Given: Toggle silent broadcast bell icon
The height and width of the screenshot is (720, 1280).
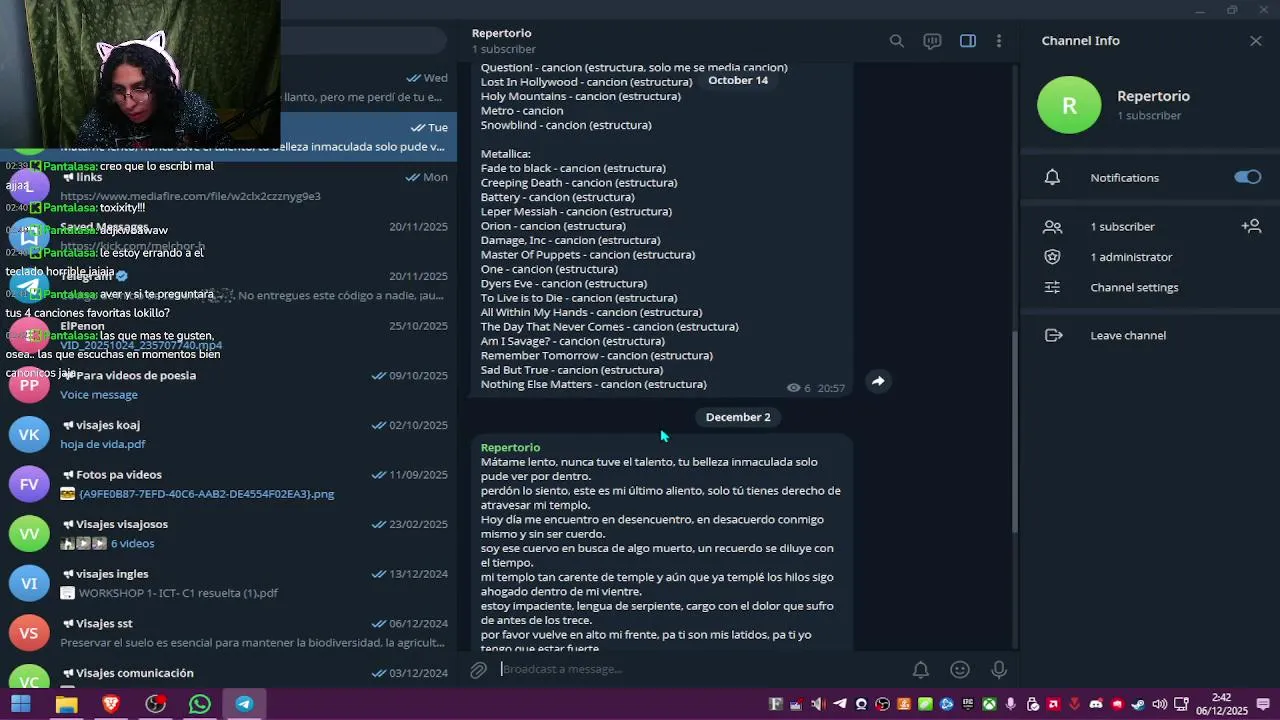Looking at the screenshot, I should (920, 670).
